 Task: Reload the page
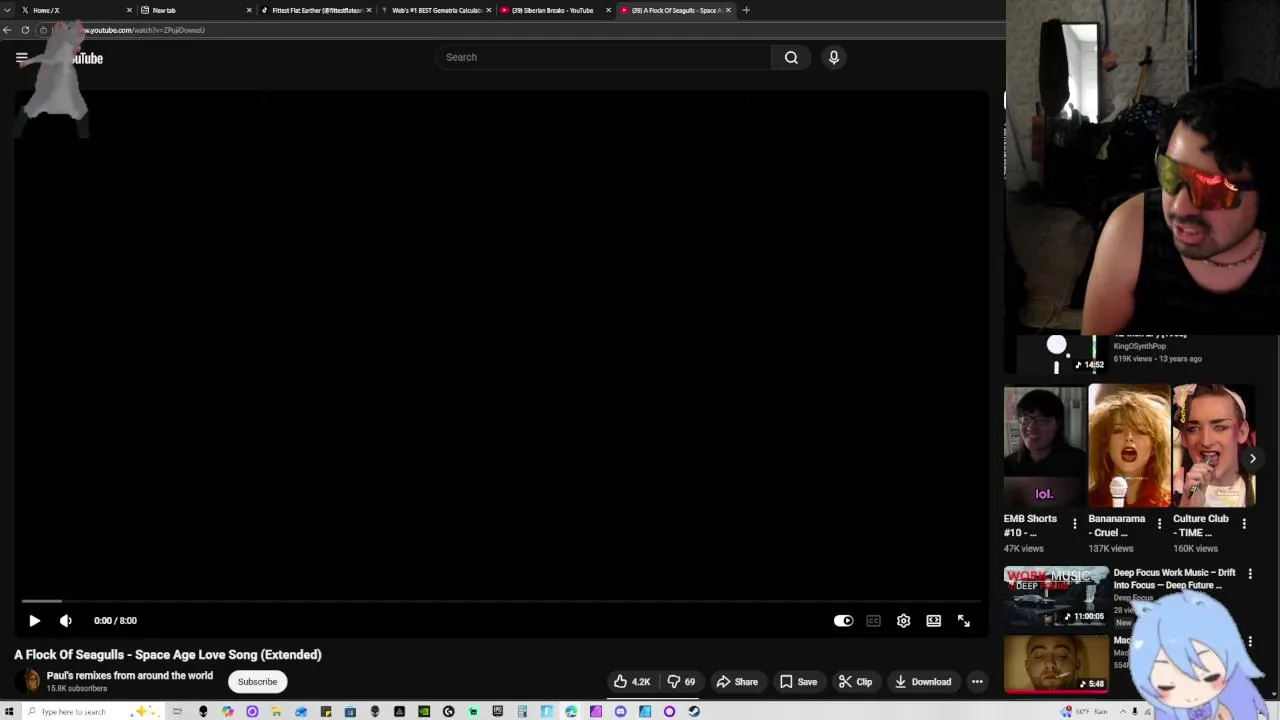tap(25, 30)
